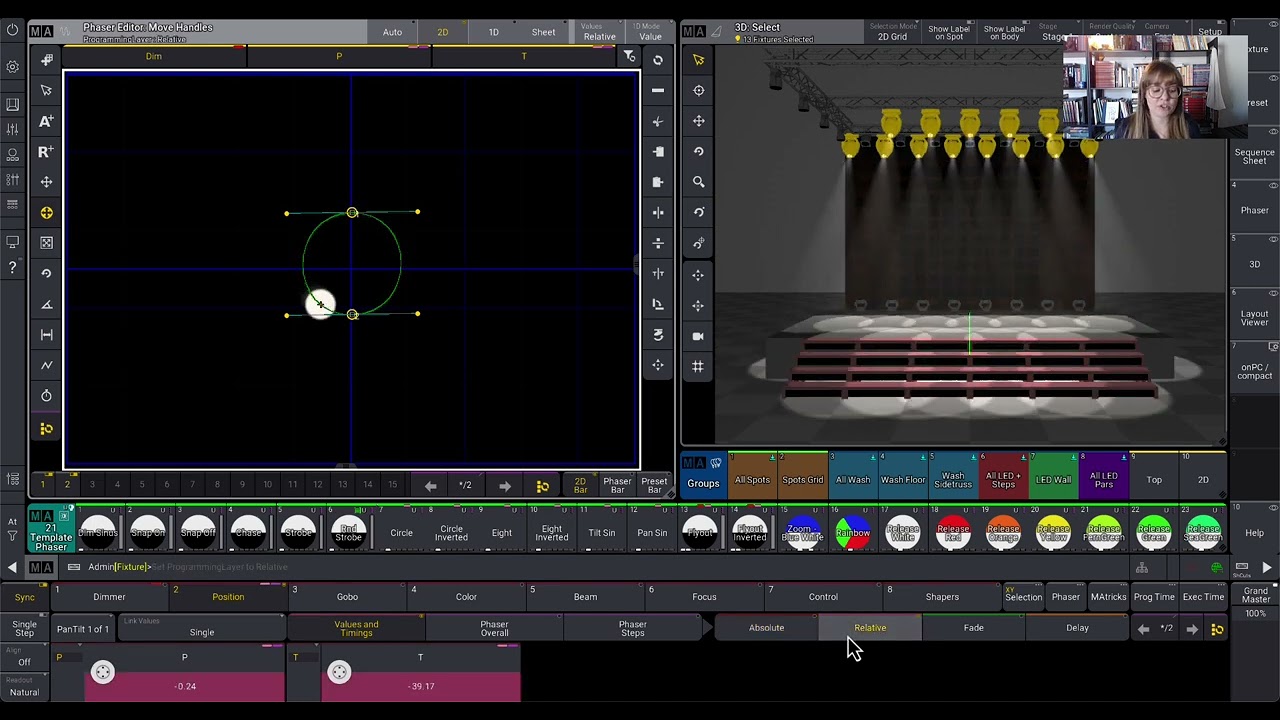Select the 3D window select arrow tool
This screenshot has width=1280, height=720.
(698, 60)
